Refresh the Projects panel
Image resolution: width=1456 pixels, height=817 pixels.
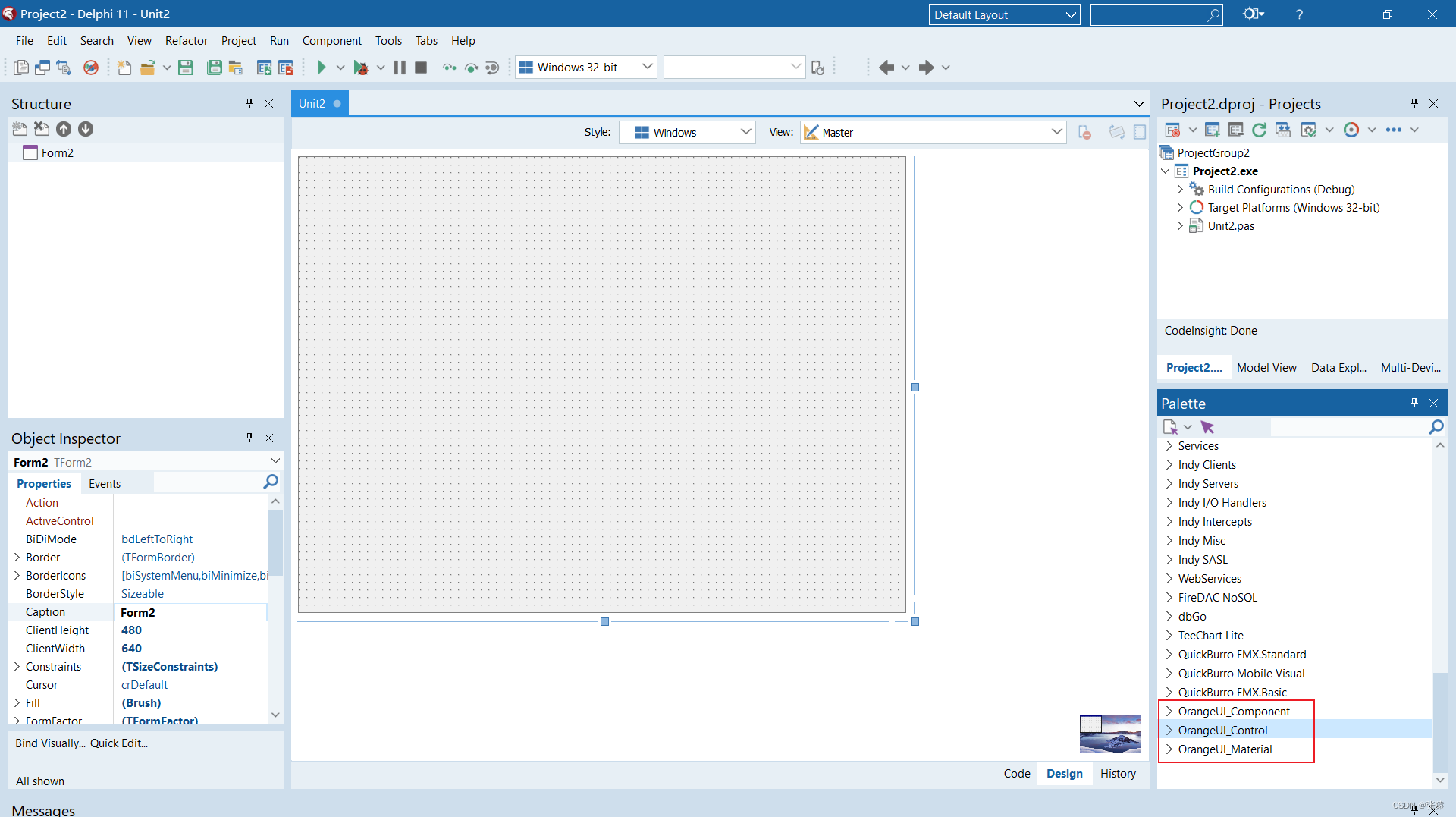point(1260,130)
